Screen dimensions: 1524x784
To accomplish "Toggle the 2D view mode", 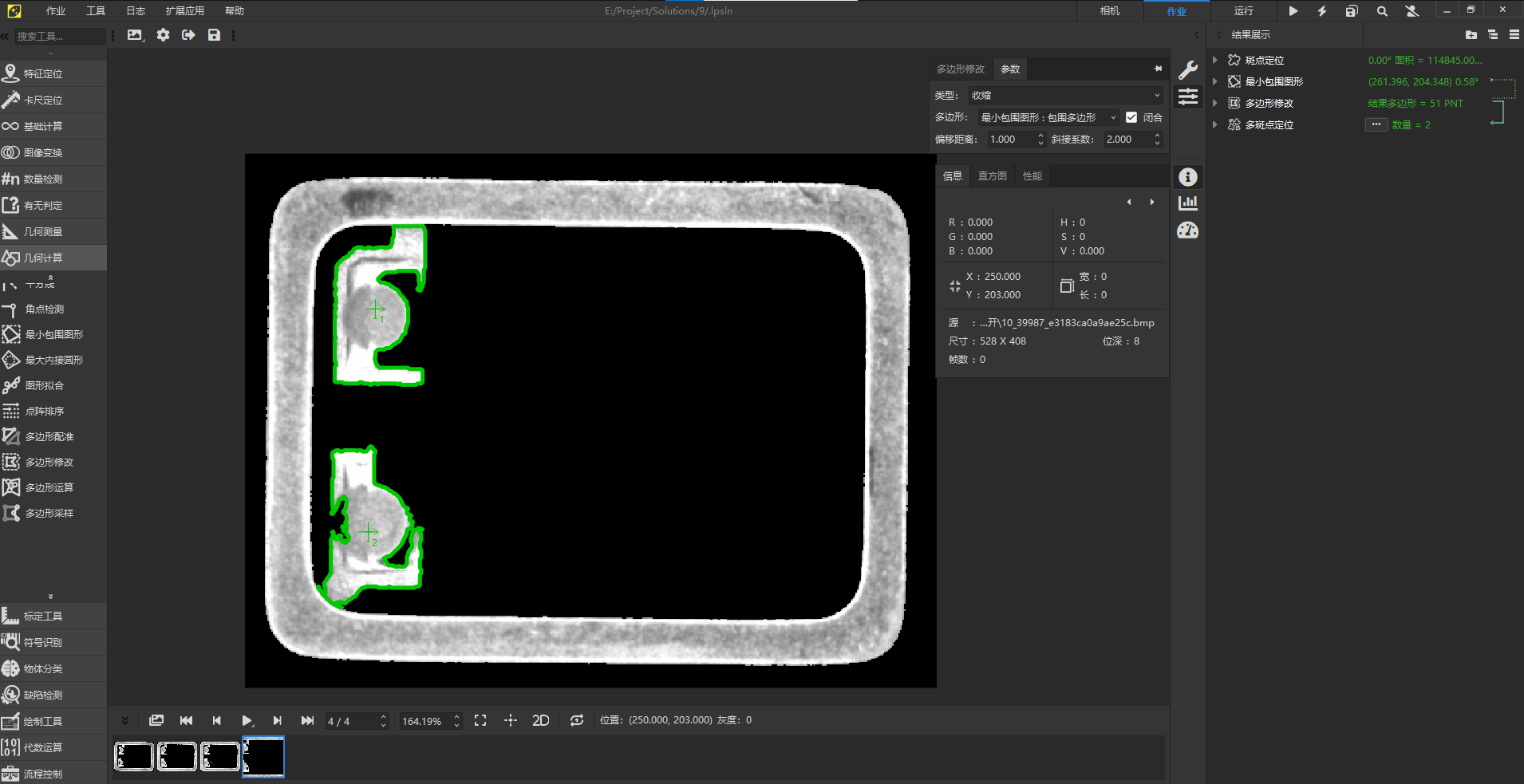I will [540, 720].
